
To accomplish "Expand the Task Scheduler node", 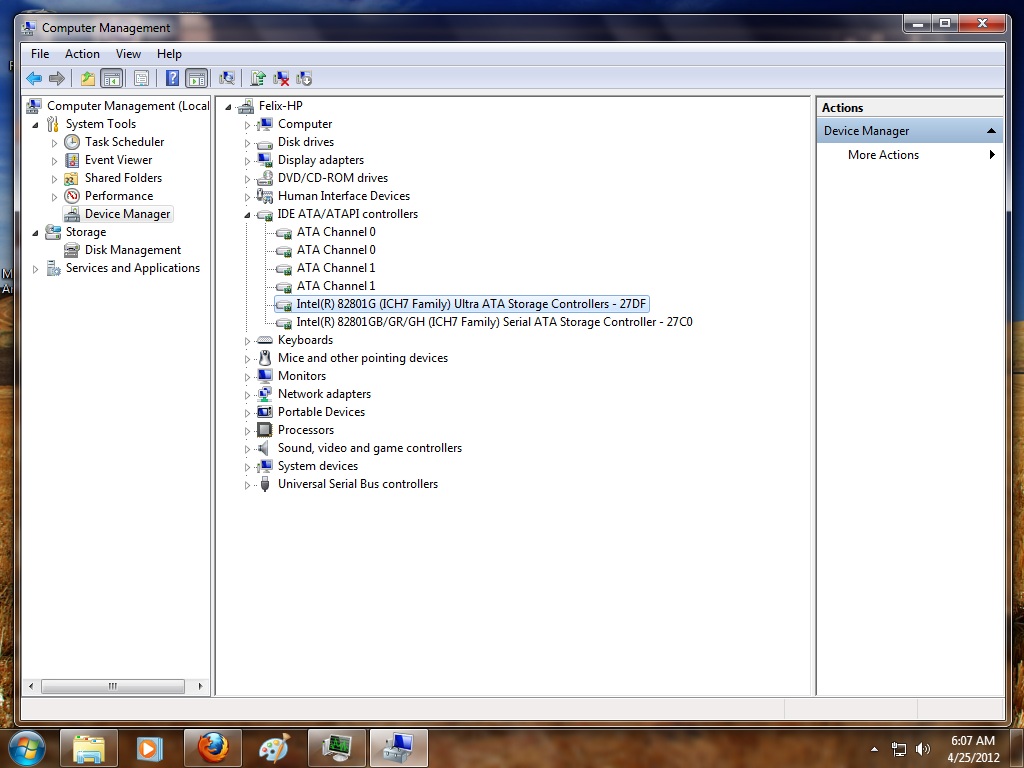I will point(54,142).
